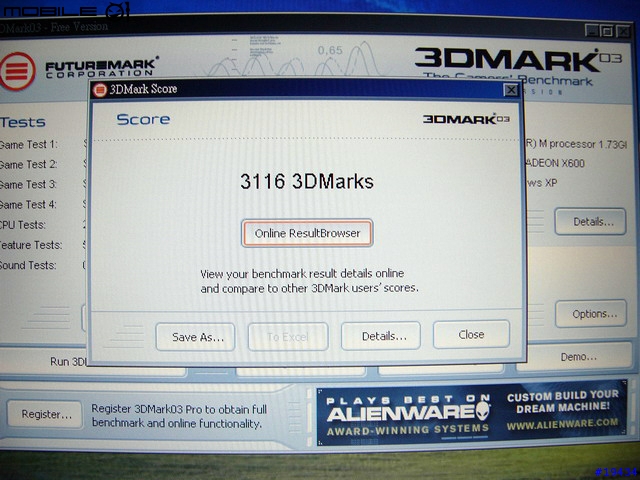Click the 3DMARK03 logo in score dialog
Viewport: 640px width, 480px height.
tap(466, 119)
